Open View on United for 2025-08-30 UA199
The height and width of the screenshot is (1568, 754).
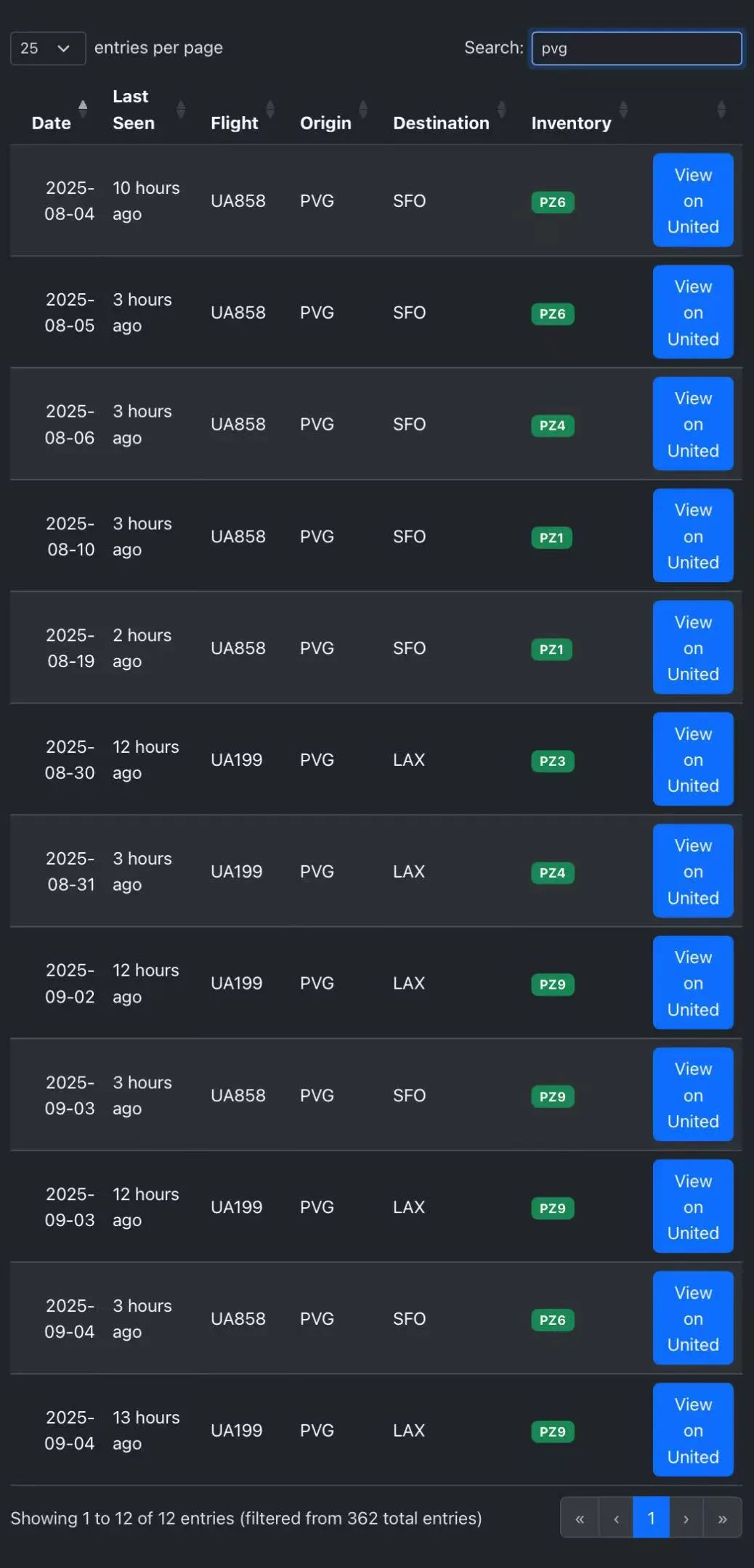pos(692,759)
